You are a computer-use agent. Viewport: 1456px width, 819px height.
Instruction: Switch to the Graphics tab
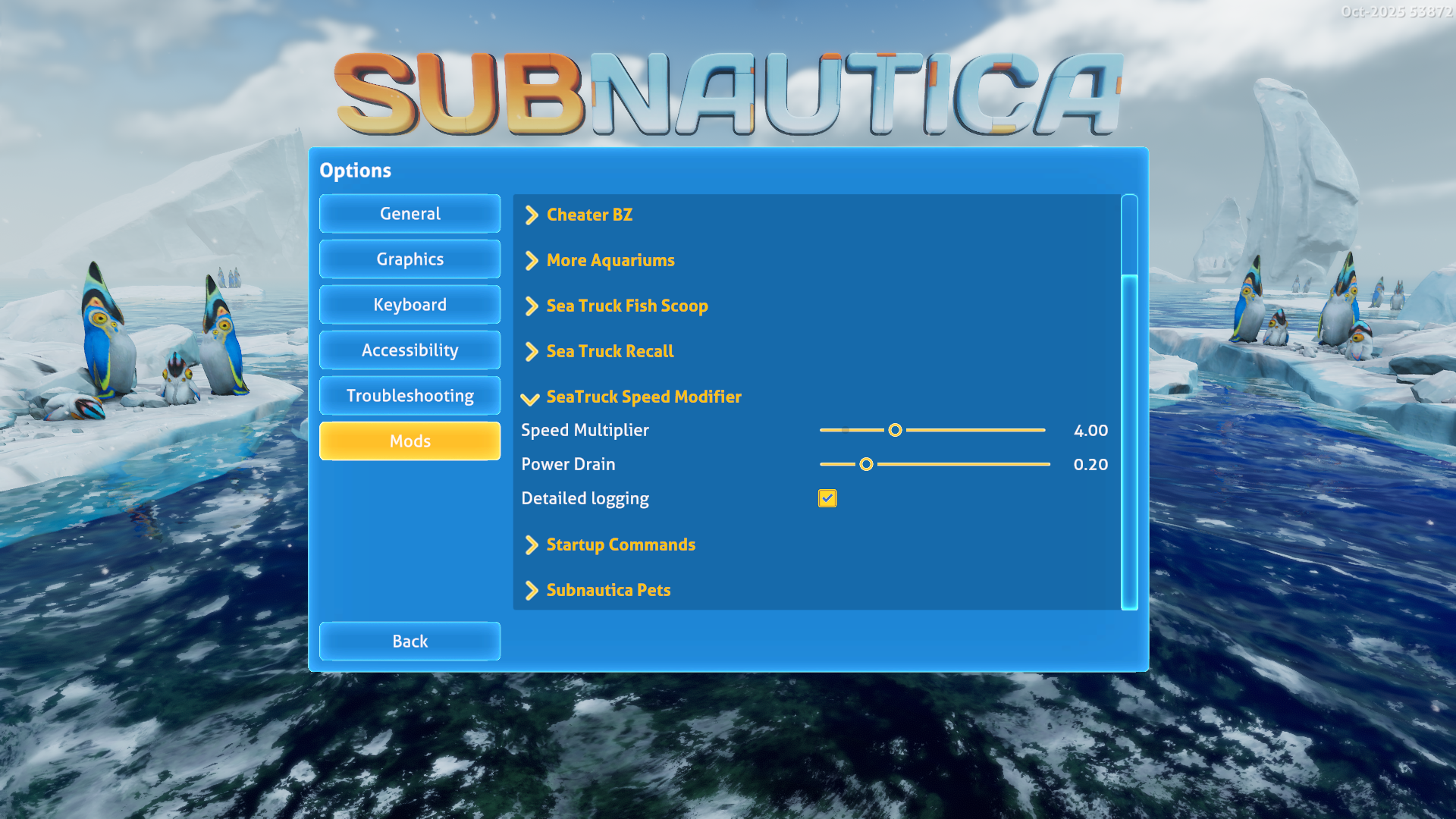(x=409, y=259)
